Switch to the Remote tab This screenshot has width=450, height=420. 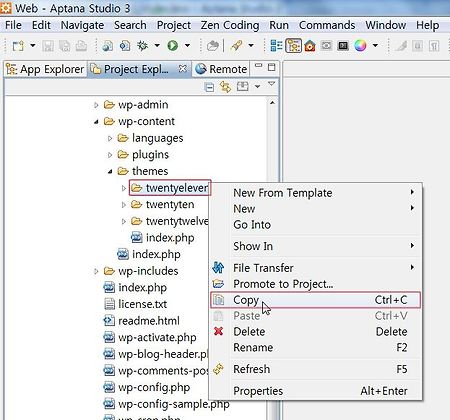point(221,69)
